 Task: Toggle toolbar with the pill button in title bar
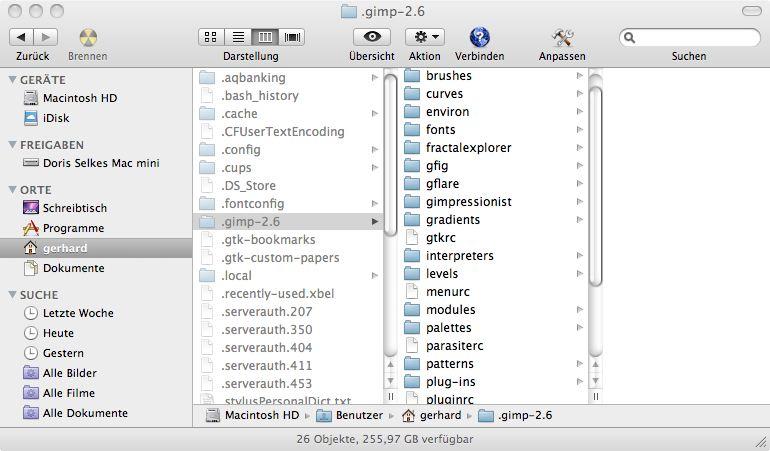click(751, 11)
